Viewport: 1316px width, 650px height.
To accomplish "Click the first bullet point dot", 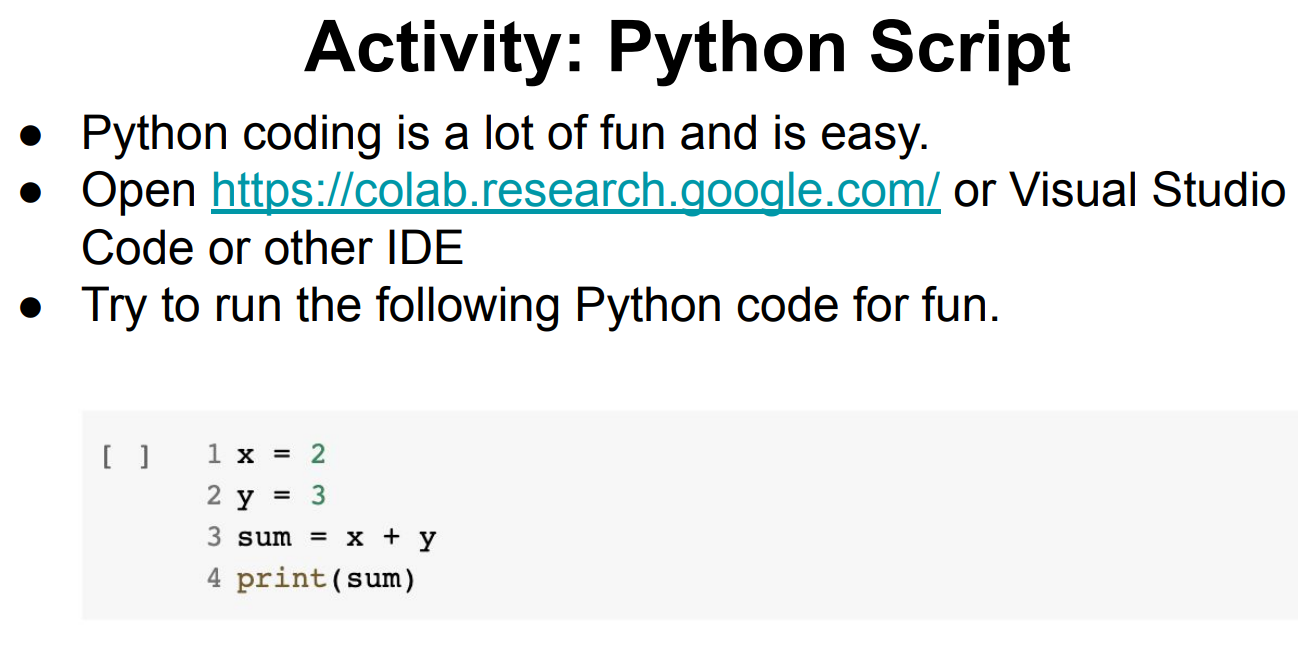I will 30,136.
